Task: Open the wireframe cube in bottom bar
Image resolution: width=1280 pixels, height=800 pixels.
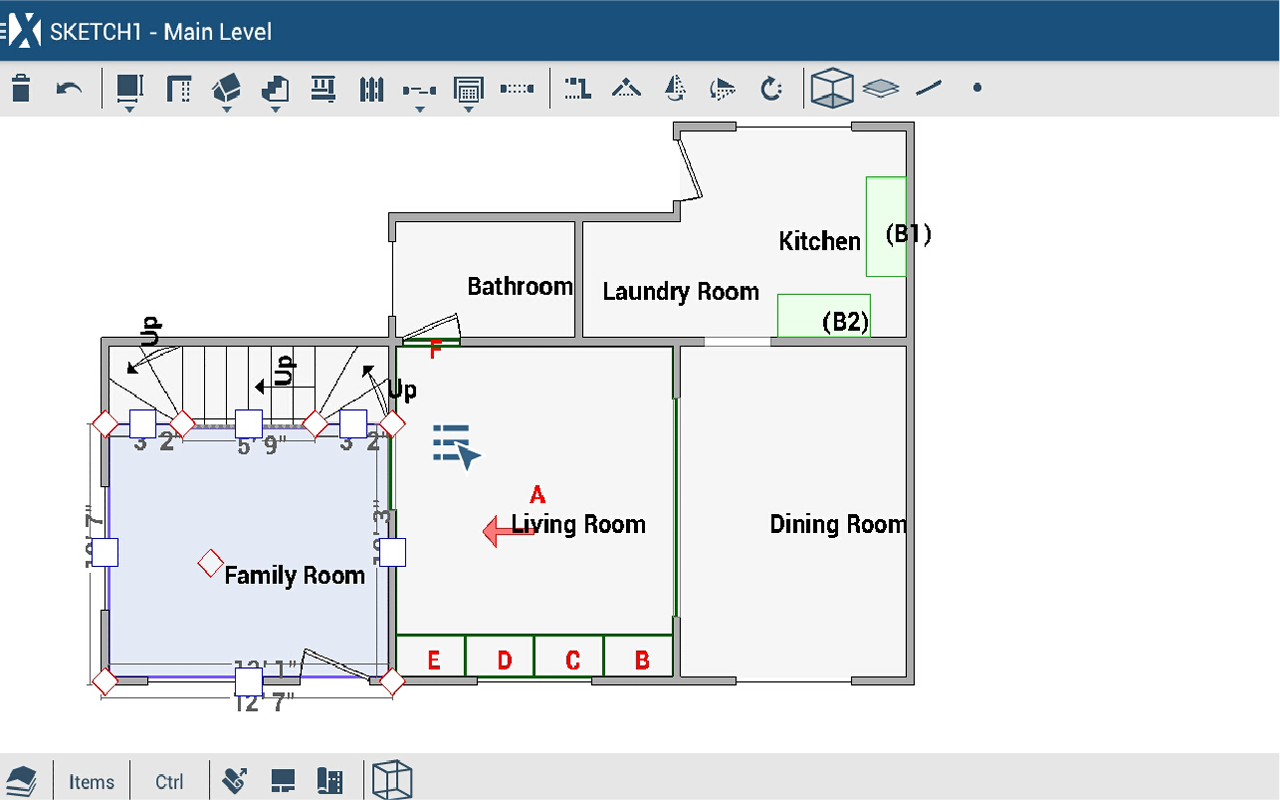Action: [x=391, y=779]
